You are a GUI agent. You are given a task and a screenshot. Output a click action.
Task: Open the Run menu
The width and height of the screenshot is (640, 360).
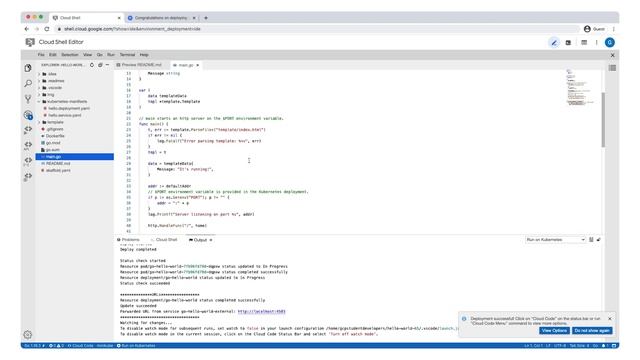111,55
